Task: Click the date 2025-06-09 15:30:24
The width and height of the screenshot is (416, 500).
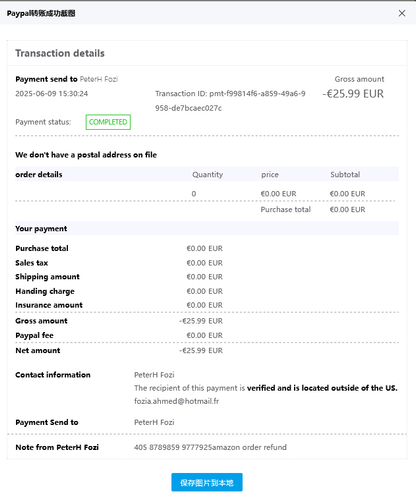Action: point(52,94)
